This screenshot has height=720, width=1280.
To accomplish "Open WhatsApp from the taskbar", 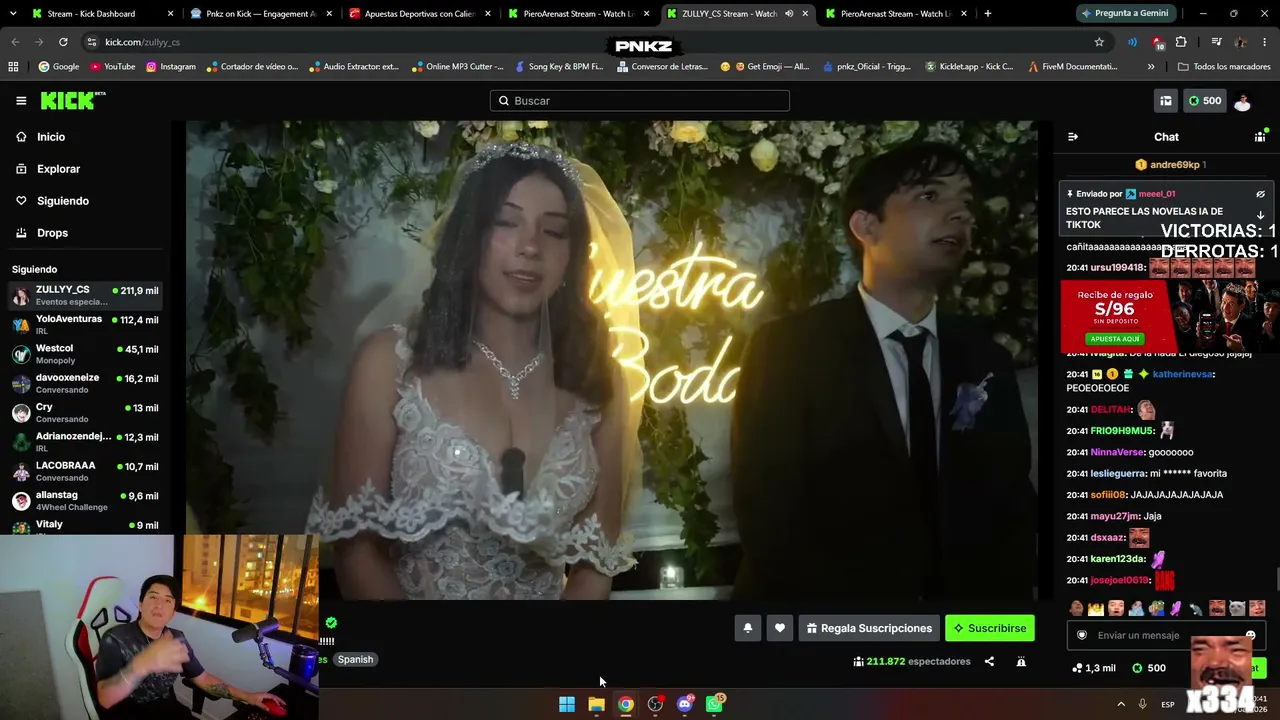I will pos(714,704).
